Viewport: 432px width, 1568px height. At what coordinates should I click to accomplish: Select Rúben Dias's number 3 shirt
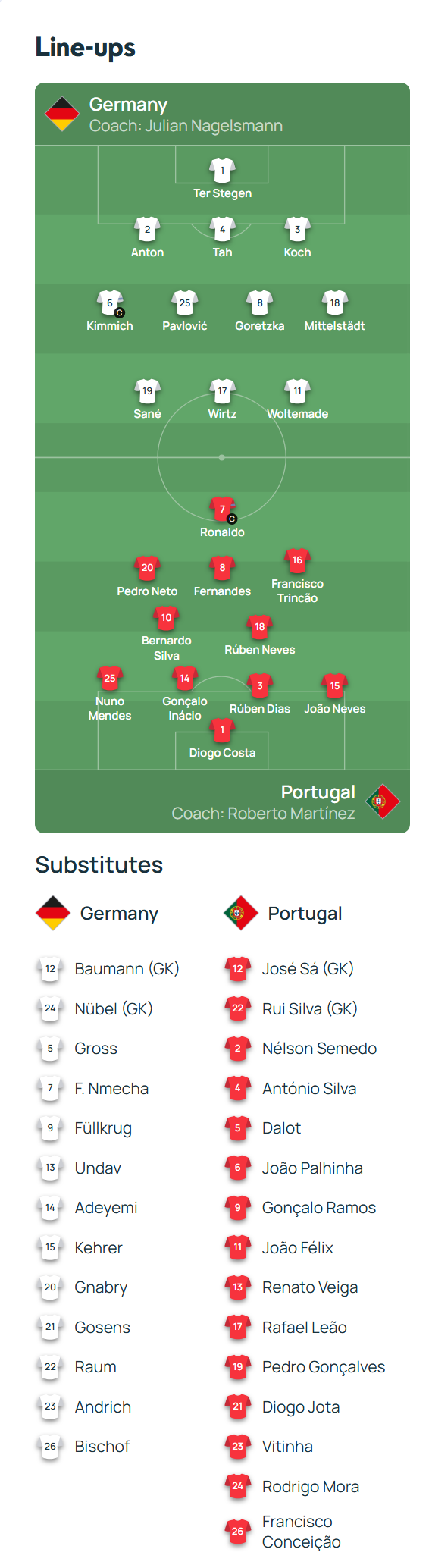[x=260, y=686]
